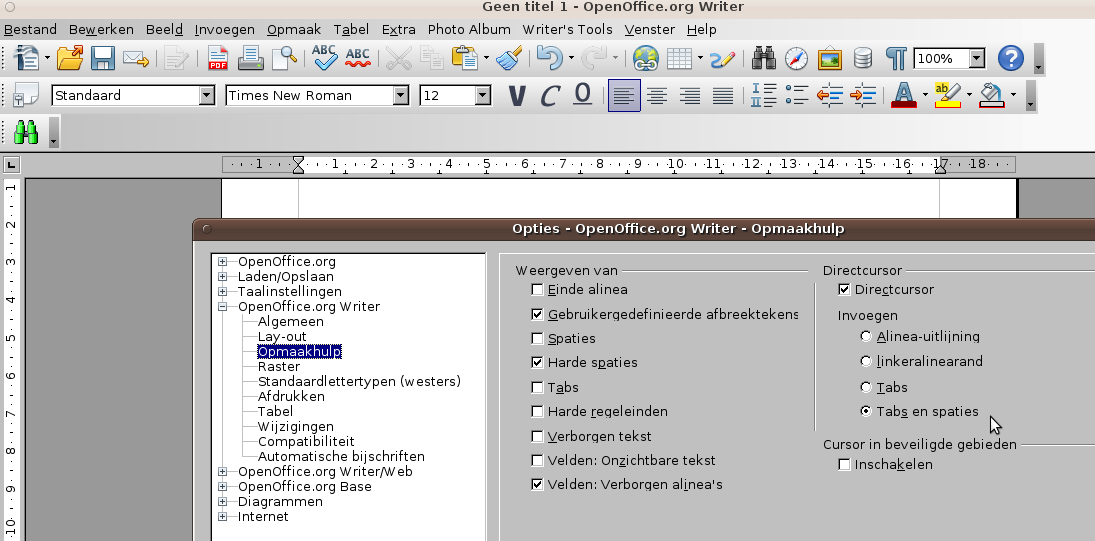Open the Times New Roman font dropdown
This screenshot has width=1095, height=541.
tap(401, 96)
